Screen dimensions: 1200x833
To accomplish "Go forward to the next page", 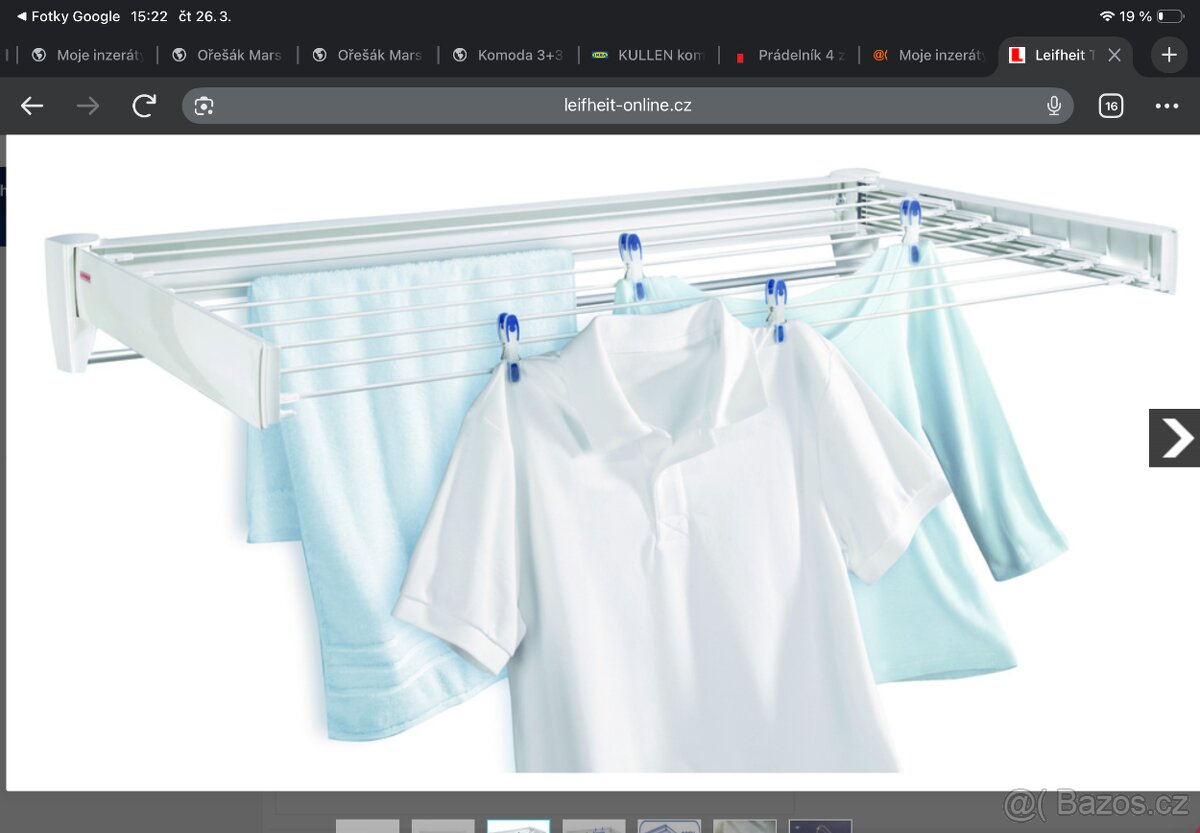I will pyautogui.click(x=88, y=106).
